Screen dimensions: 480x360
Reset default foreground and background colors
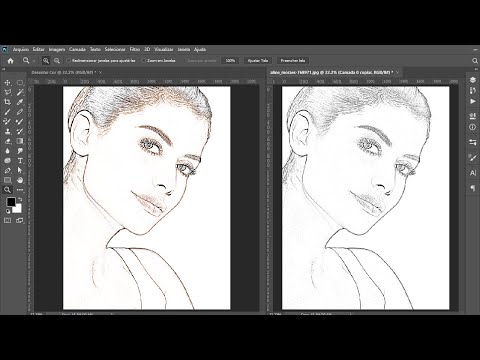click(x=8, y=211)
